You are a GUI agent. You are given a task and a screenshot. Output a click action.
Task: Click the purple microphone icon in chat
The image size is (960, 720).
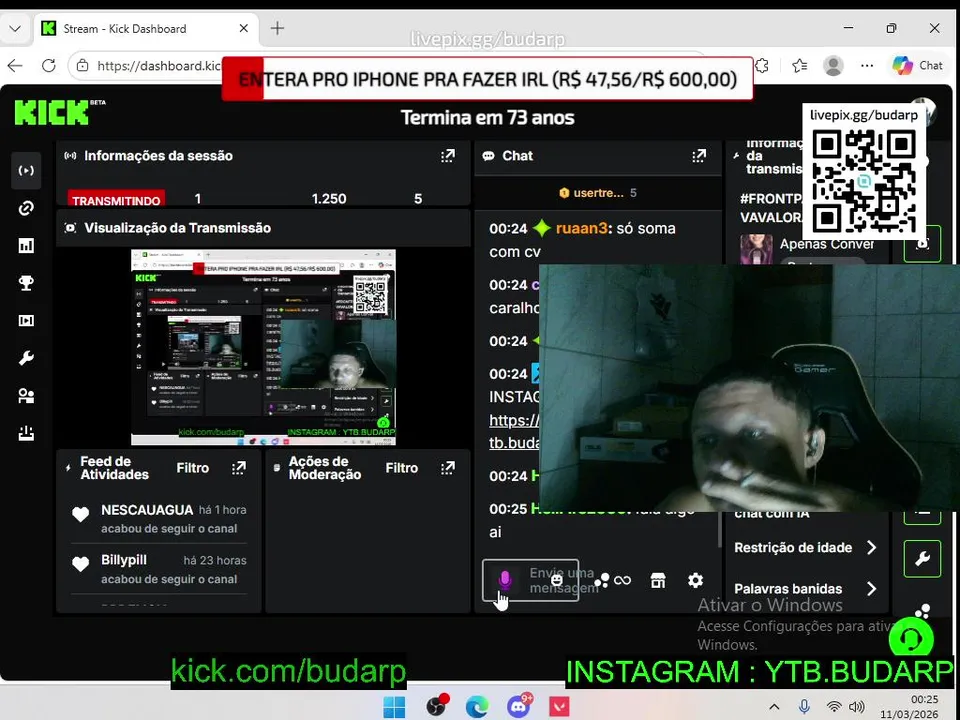504,580
